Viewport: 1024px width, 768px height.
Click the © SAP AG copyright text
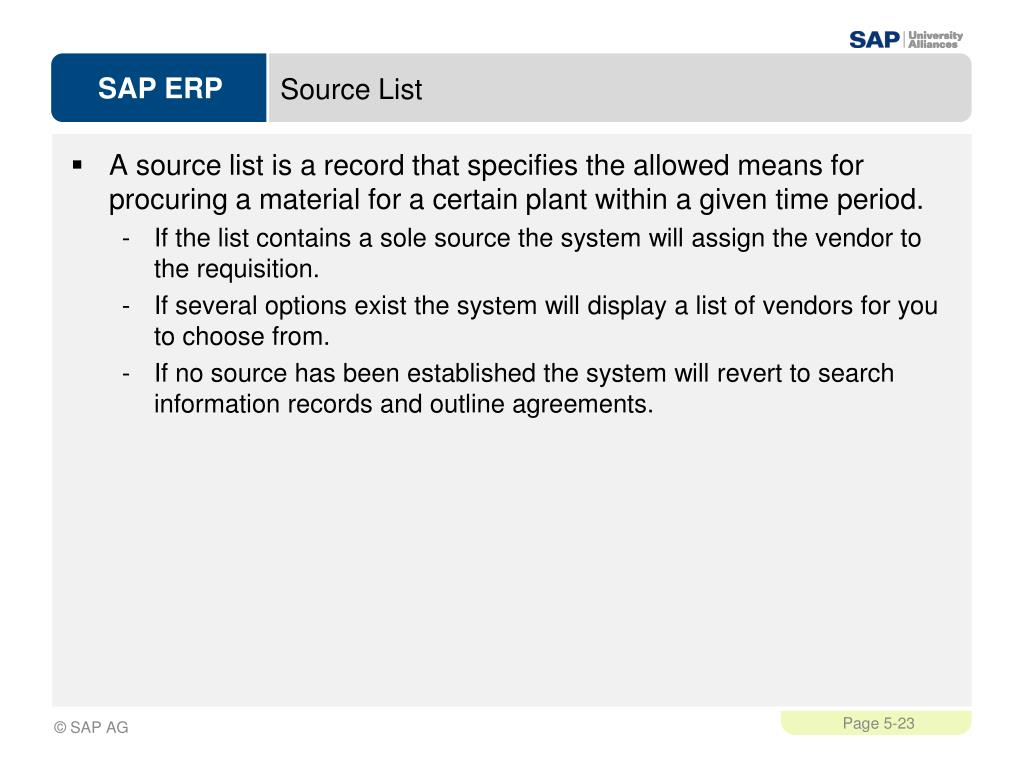91,728
